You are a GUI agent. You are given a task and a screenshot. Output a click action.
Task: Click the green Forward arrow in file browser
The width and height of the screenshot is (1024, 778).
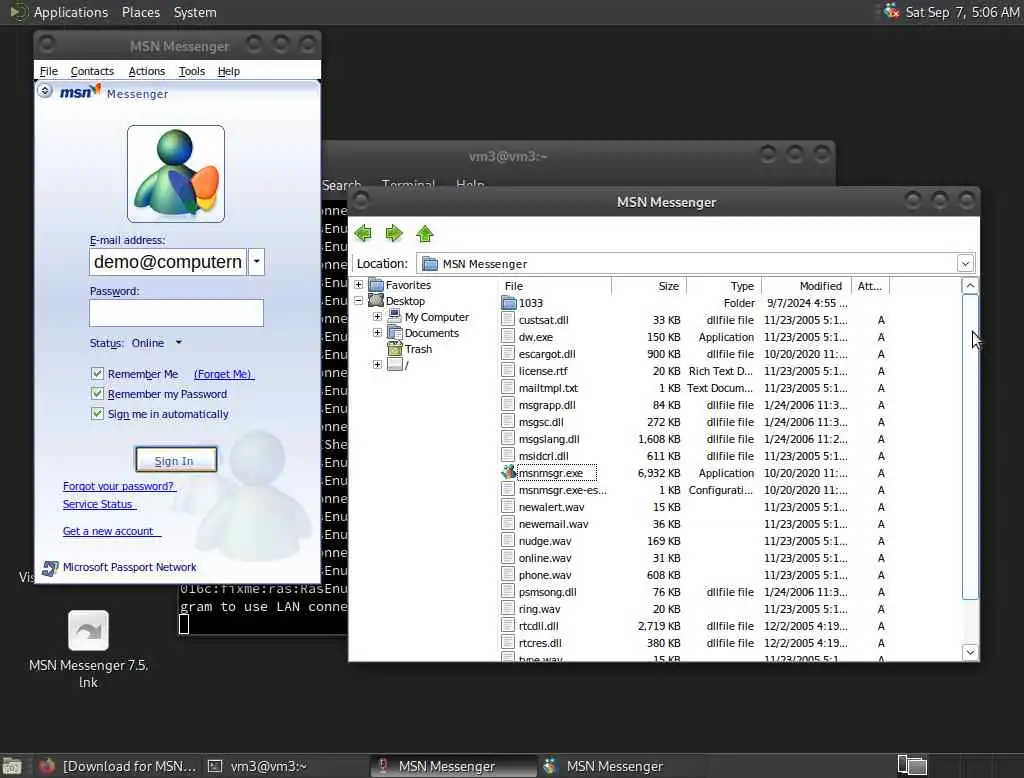click(394, 233)
